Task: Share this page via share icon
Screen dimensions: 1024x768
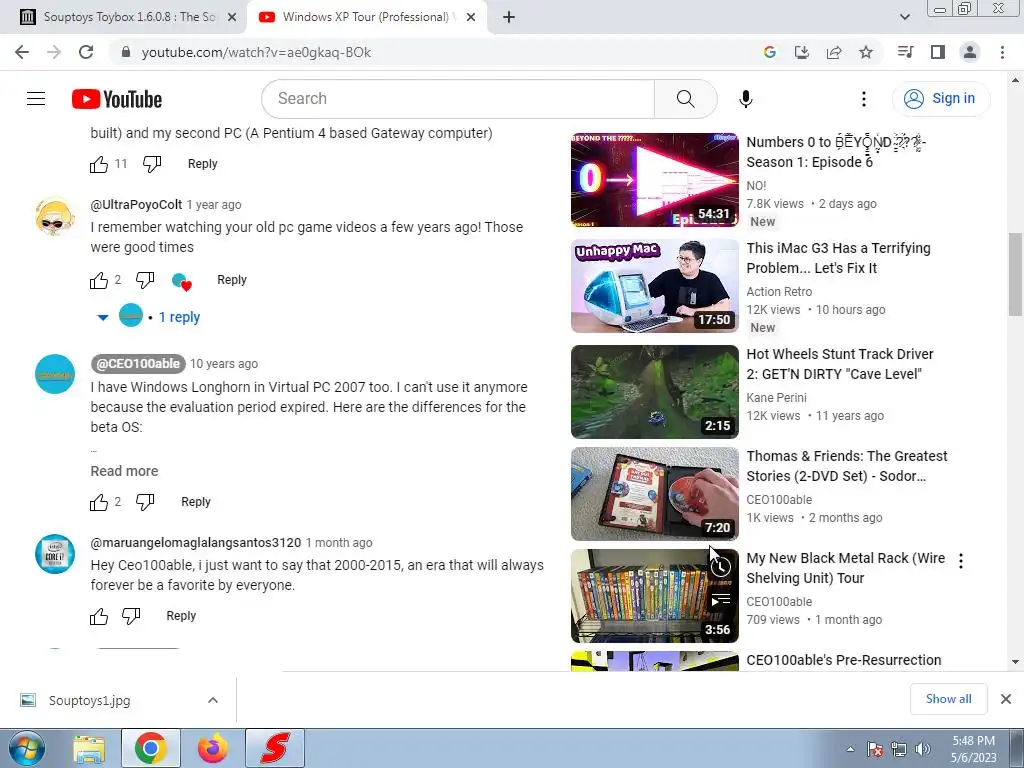Action: [834, 52]
